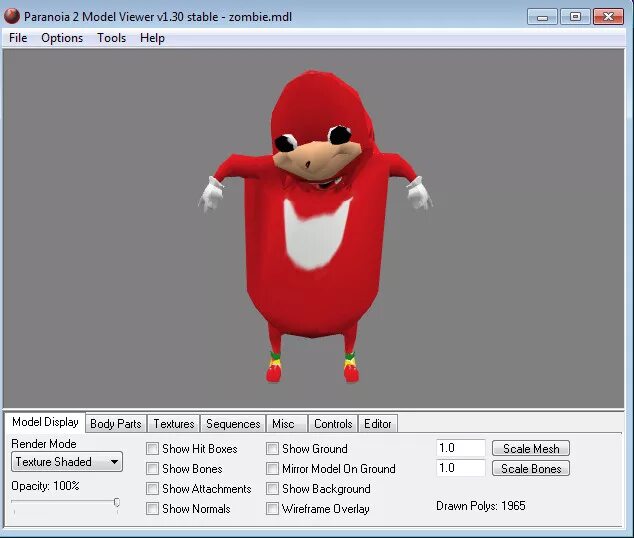Click the Scale Mesh button
The image size is (634, 538).
coord(531,449)
